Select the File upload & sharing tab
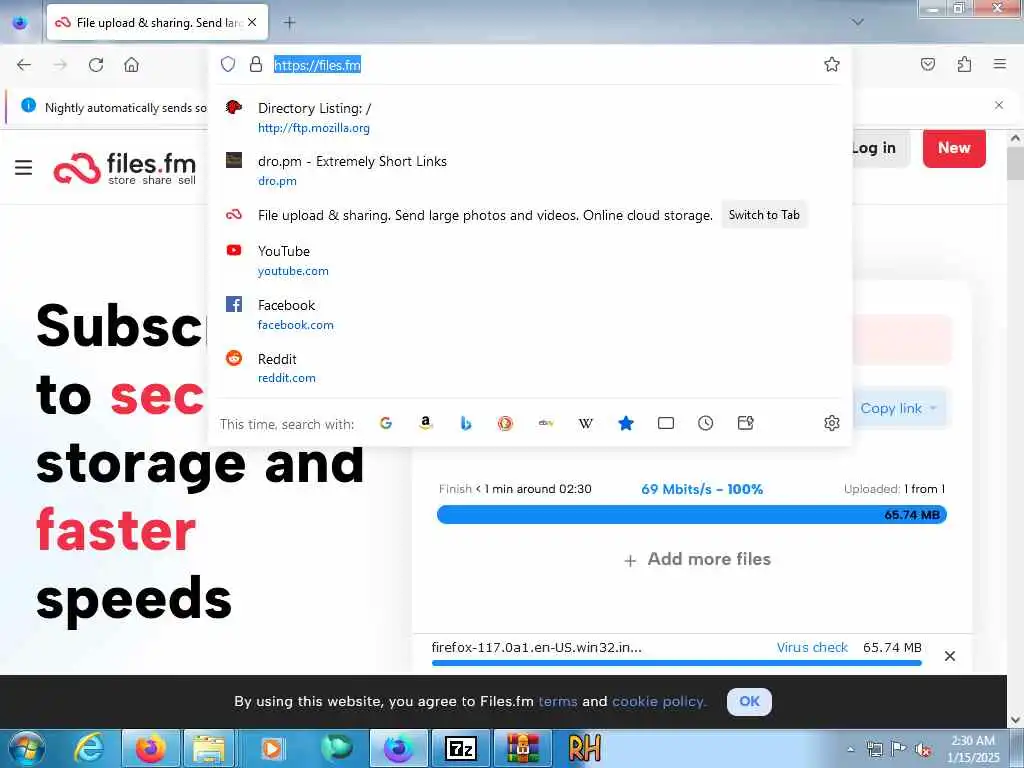Image resolution: width=1024 pixels, height=768 pixels. tap(157, 22)
